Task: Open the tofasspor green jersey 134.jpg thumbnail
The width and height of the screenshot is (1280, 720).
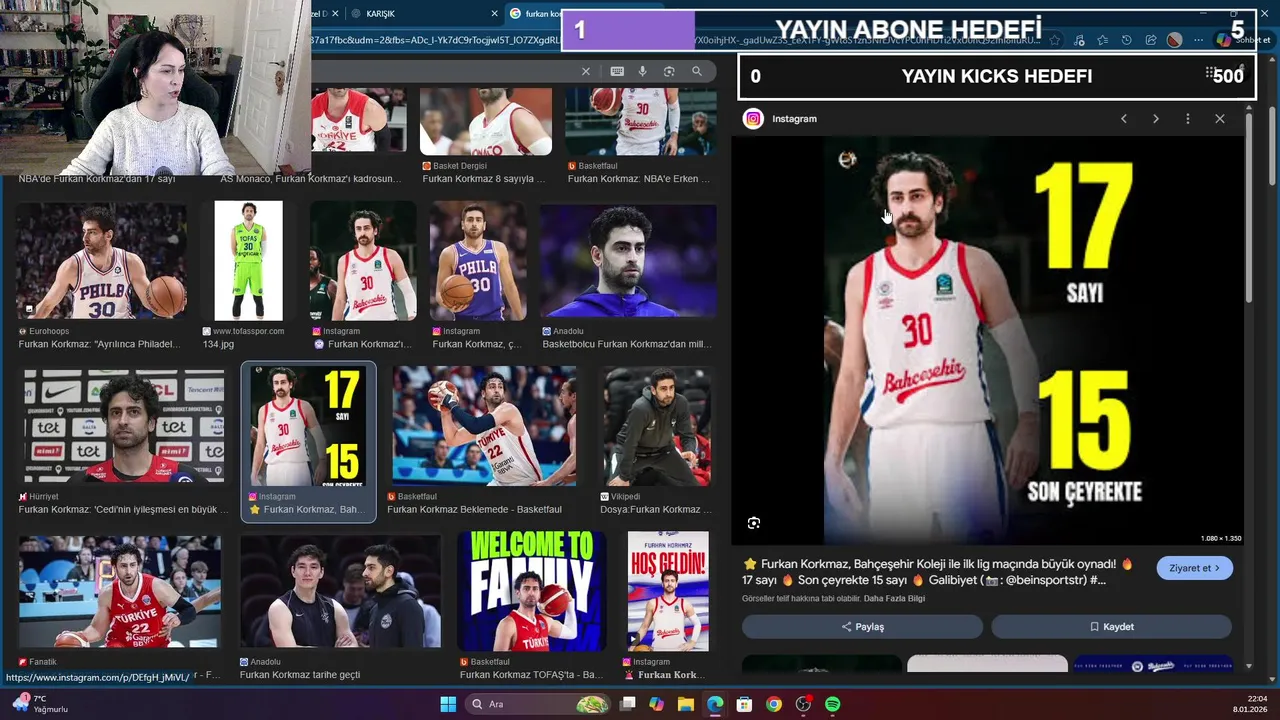Action: click(248, 260)
